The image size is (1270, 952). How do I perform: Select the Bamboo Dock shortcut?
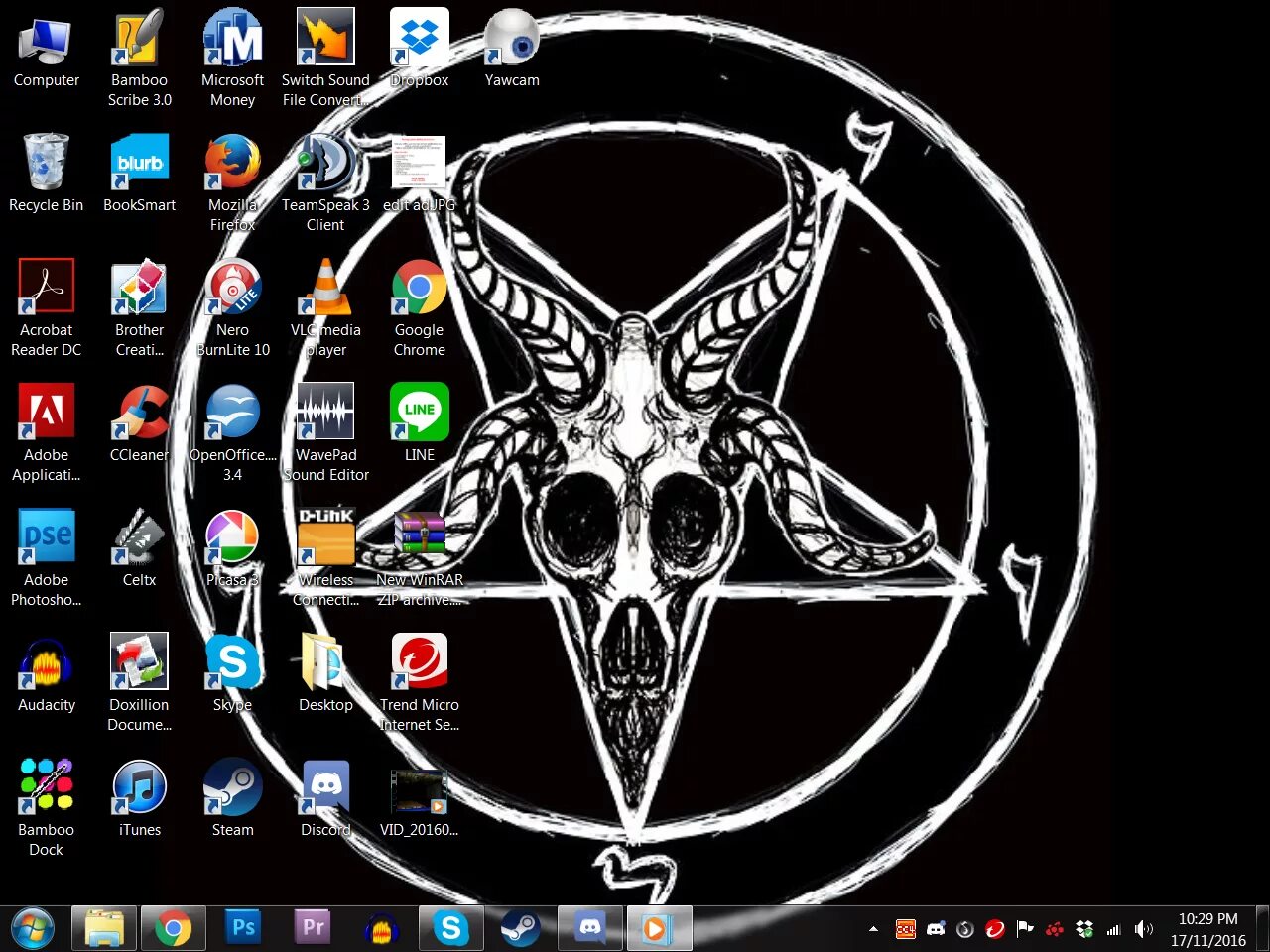pyautogui.click(x=46, y=809)
